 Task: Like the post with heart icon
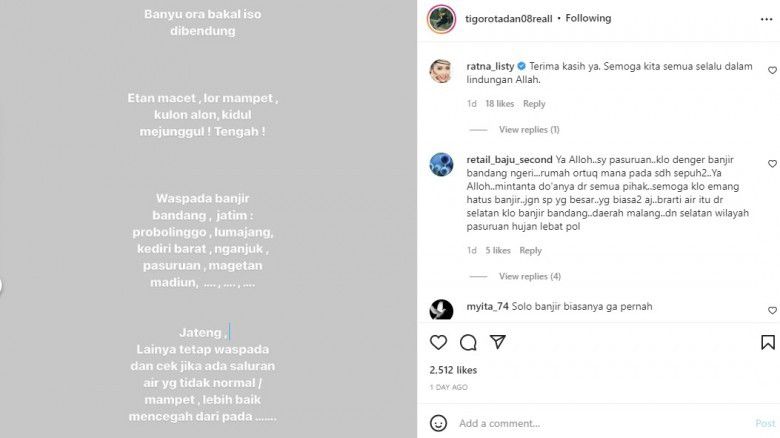coord(438,342)
